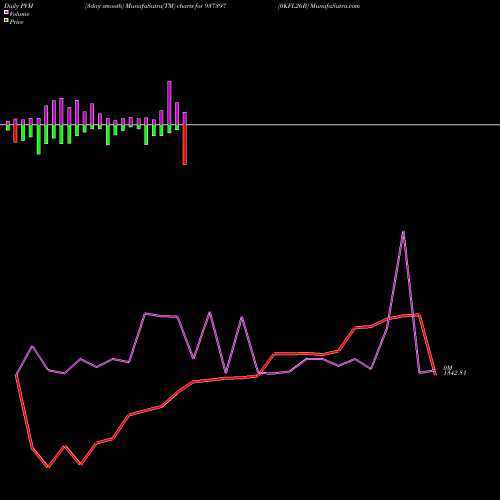The image size is (500, 500).
Task: Click the red-green Price legend swatch
Action: [x=6, y=21]
